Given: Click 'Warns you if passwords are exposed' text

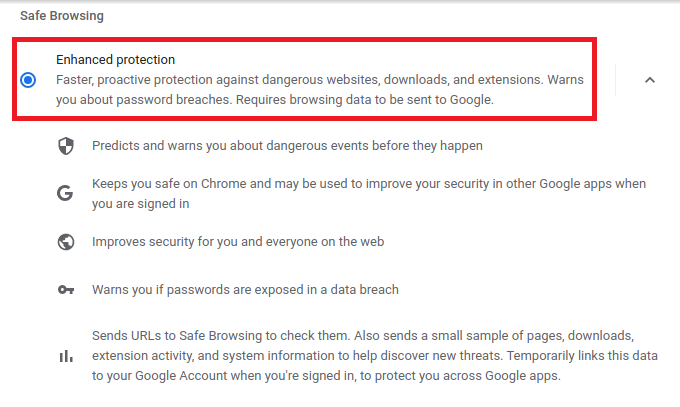Looking at the screenshot, I should tap(245, 290).
